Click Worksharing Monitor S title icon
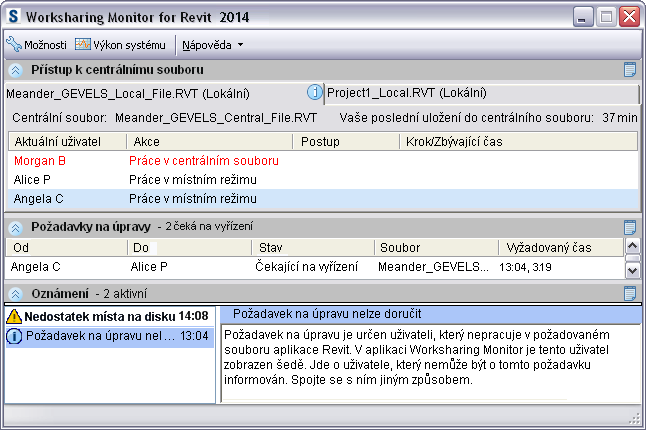Viewport: 646px width, 430px height. click(14, 16)
